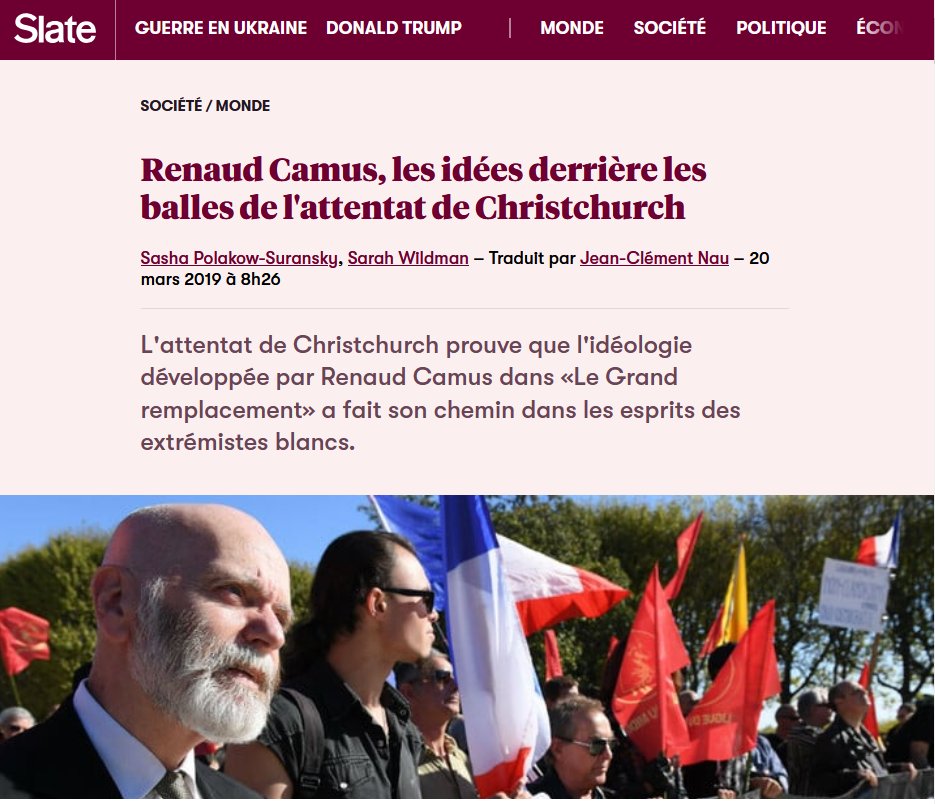Open author Sasha Polakow-Suransky's page

239,258
